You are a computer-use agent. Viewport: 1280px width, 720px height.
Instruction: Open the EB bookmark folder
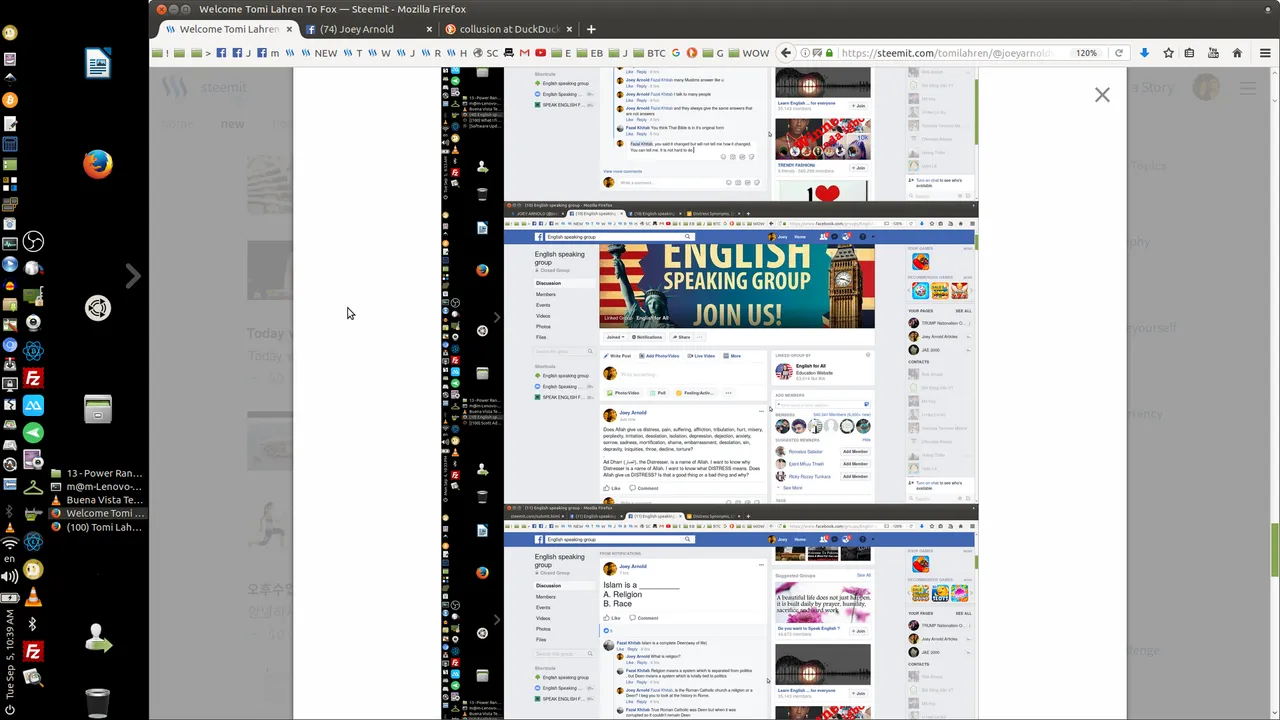589,53
